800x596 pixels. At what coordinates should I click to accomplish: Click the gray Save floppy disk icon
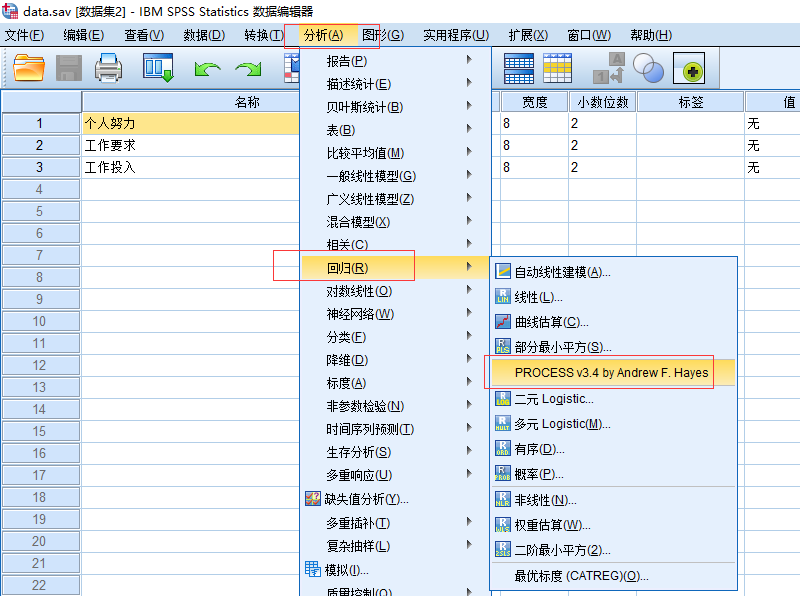[x=68, y=68]
